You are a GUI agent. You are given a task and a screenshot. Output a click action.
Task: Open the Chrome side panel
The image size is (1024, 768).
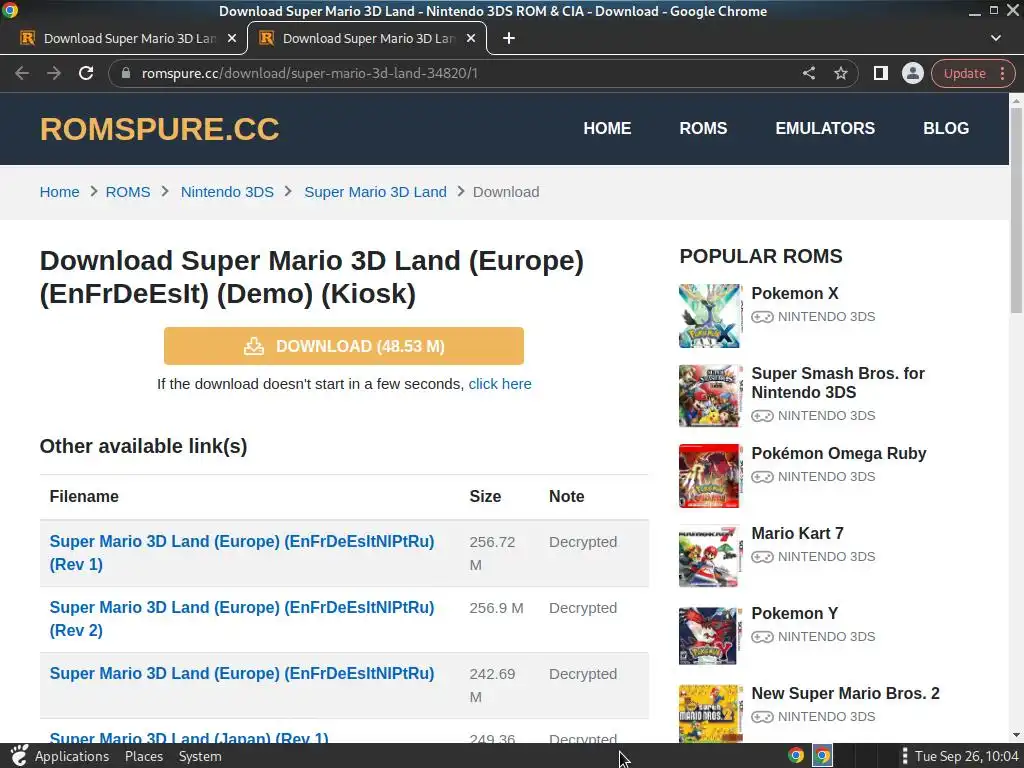pyautogui.click(x=880, y=73)
